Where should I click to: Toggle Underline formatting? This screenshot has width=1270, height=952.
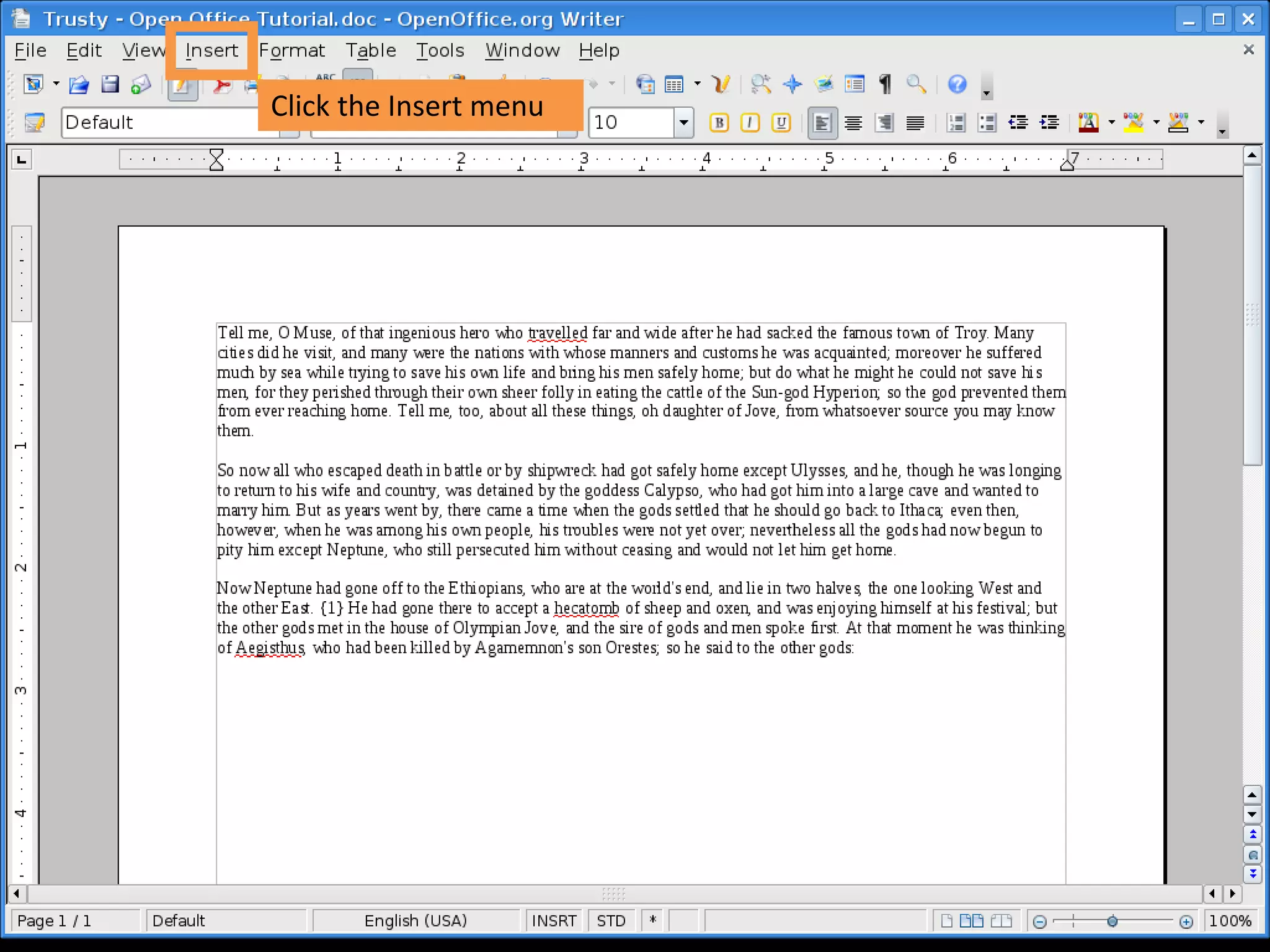coord(781,123)
